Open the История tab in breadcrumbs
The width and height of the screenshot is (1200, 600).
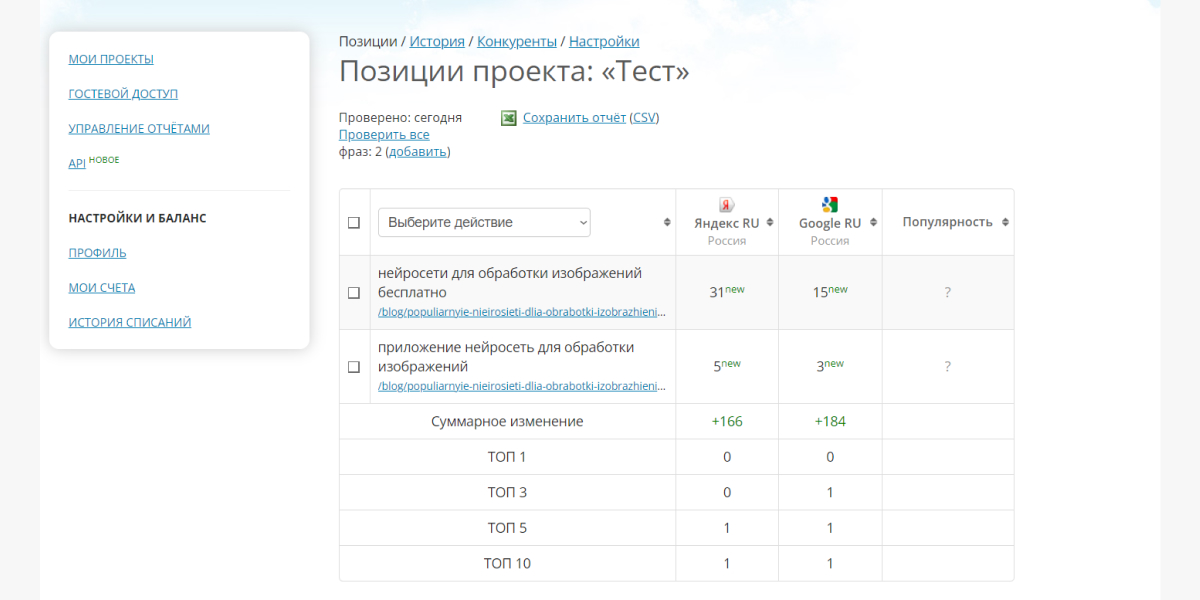pos(437,41)
